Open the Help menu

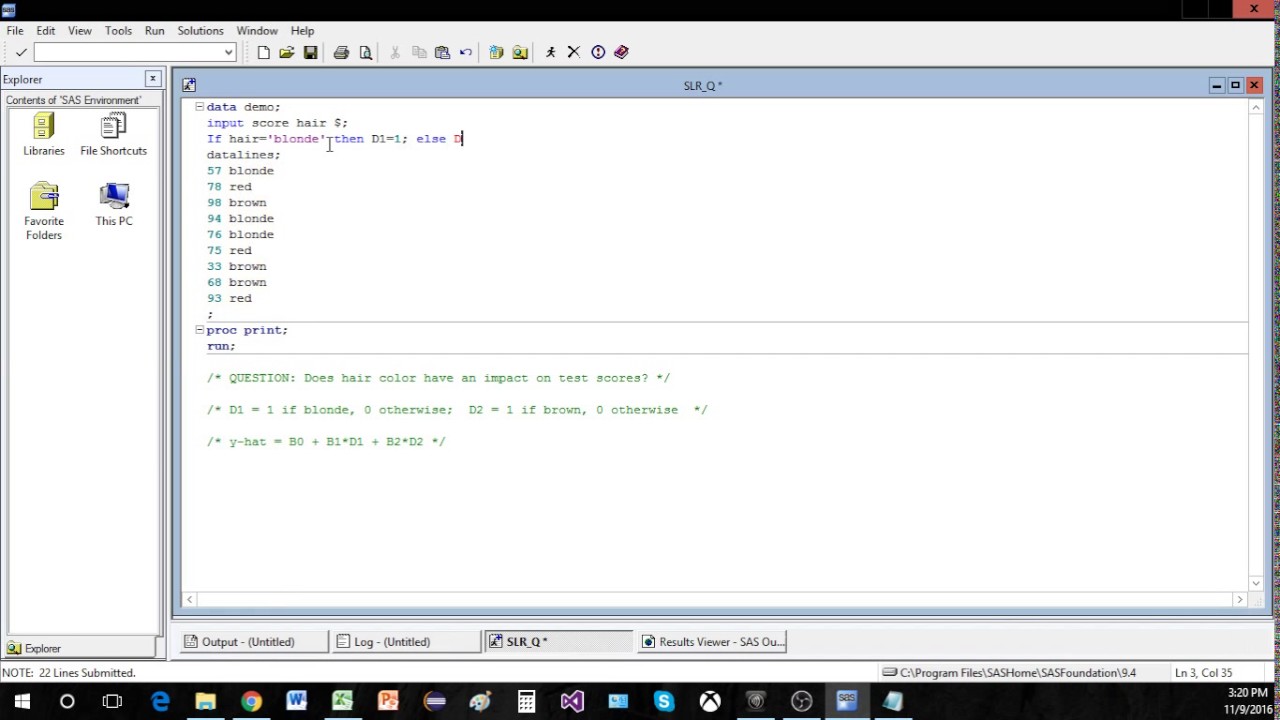(x=302, y=31)
